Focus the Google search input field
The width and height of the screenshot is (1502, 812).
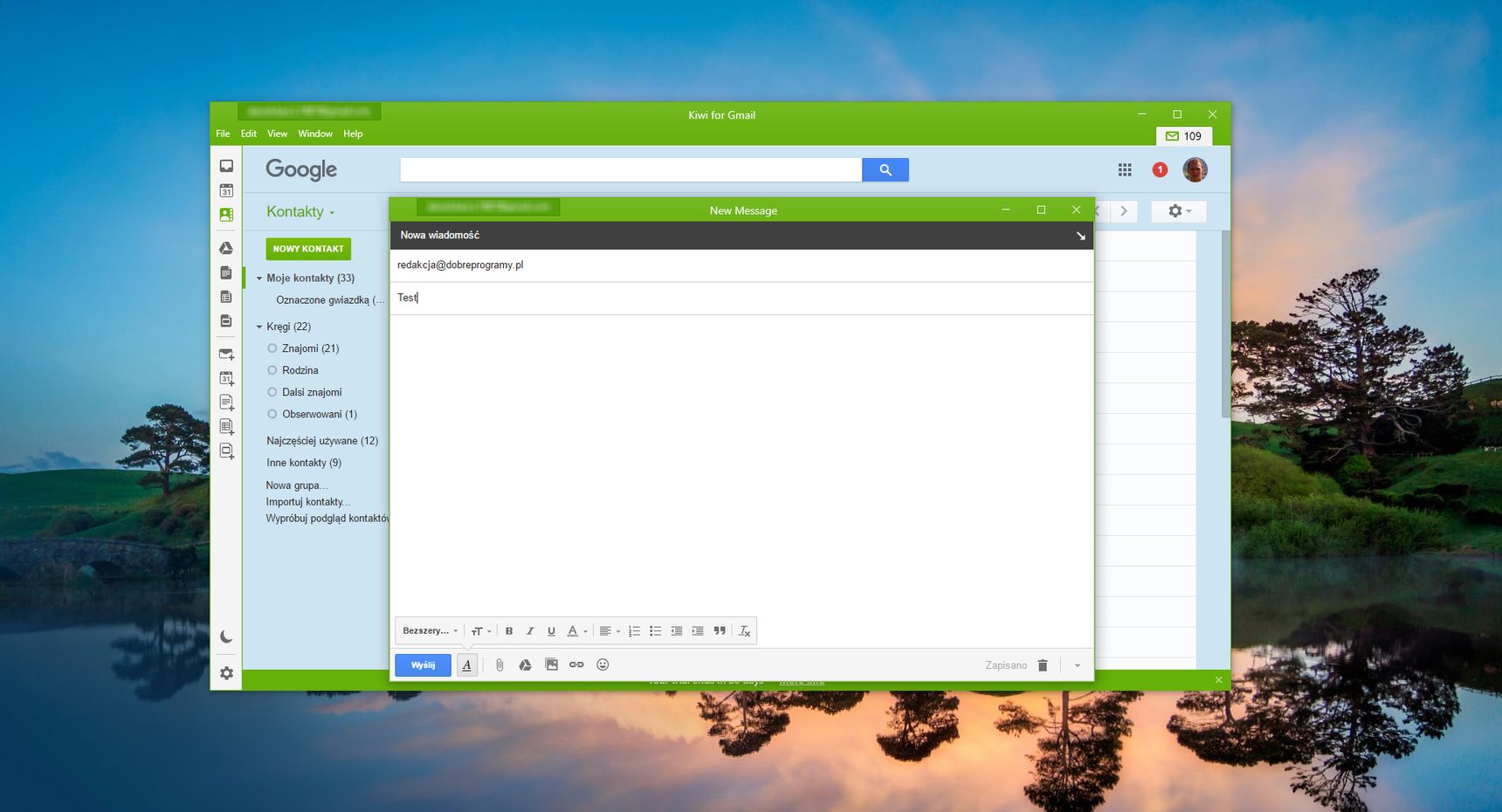pyautogui.click(x=630, y=169)
